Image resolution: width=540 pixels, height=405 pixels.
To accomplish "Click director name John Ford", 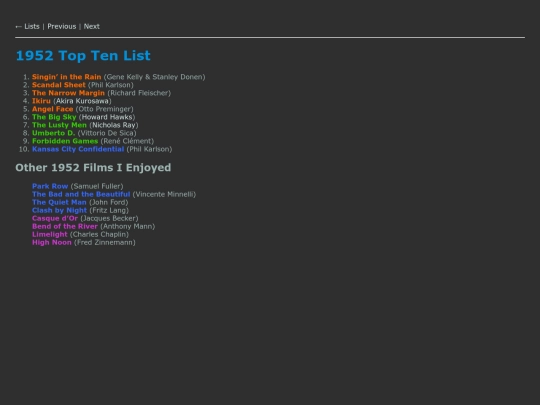I will tap(108, 202).
